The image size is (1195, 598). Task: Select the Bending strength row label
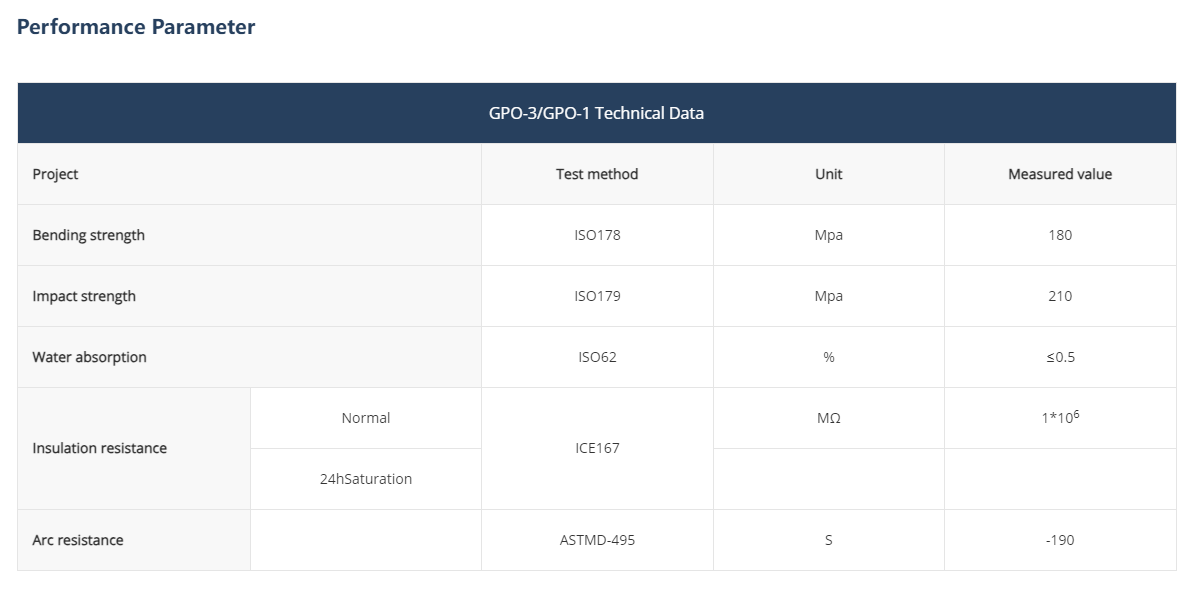(x=88, y=235)
